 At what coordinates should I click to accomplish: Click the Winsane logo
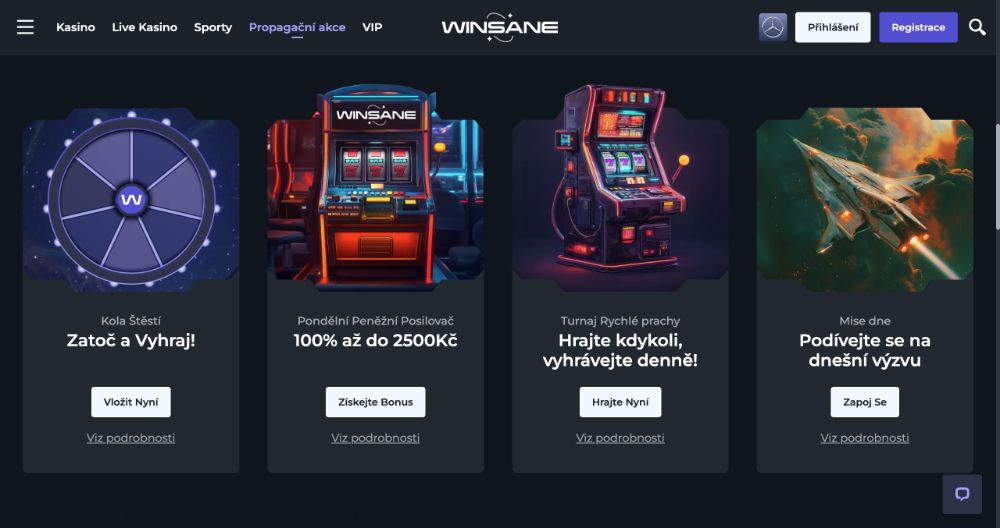pyautogui.click(x=499, y=27)
